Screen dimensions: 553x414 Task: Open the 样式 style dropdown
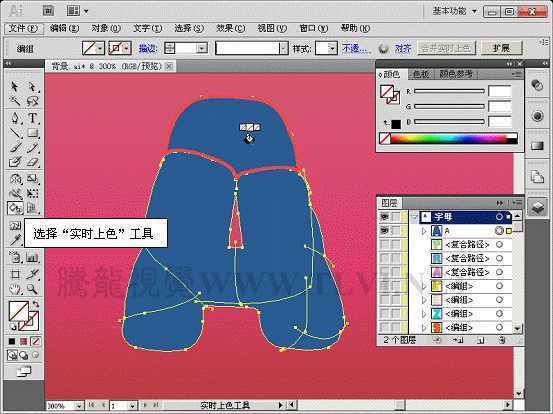pyautogui.click(x=332, y=48)
